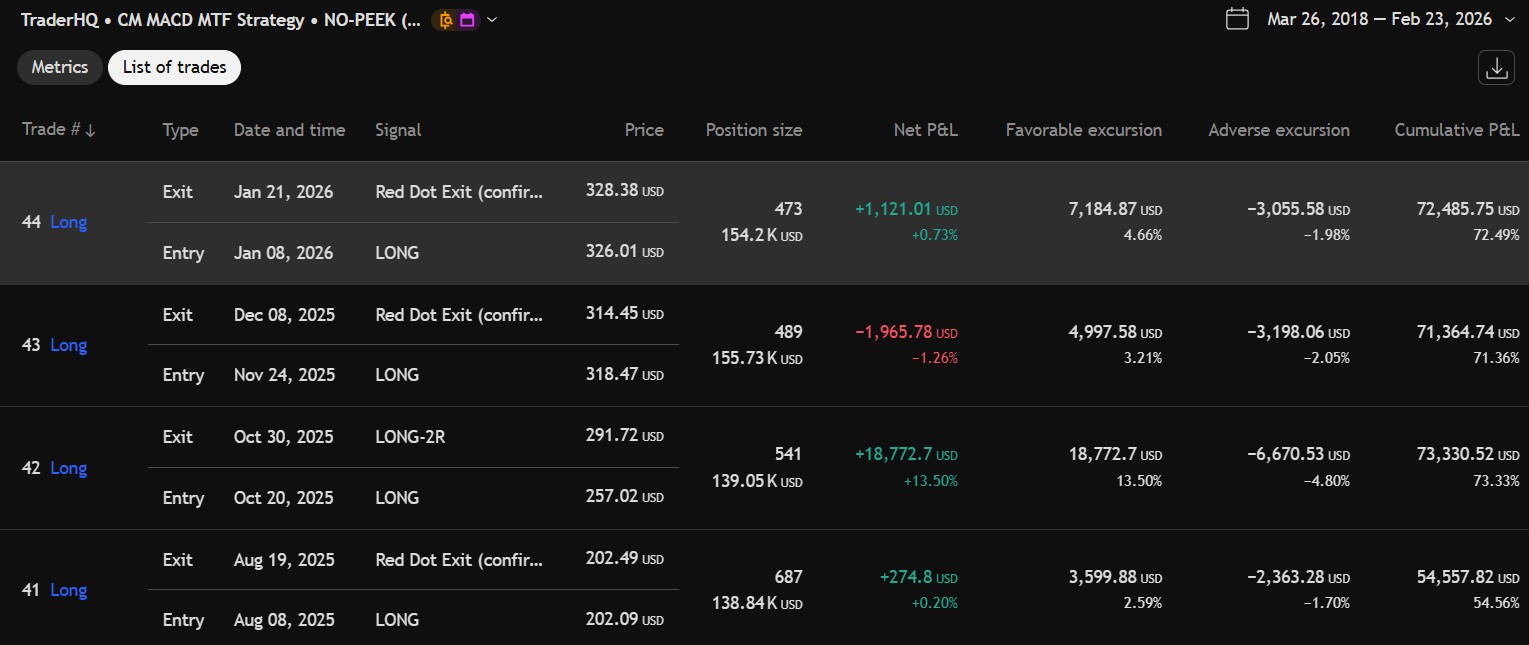Click the calendar icon beside the date range
The width and height of the screenshot is (1529, 645).
[x=1237, y=19]
